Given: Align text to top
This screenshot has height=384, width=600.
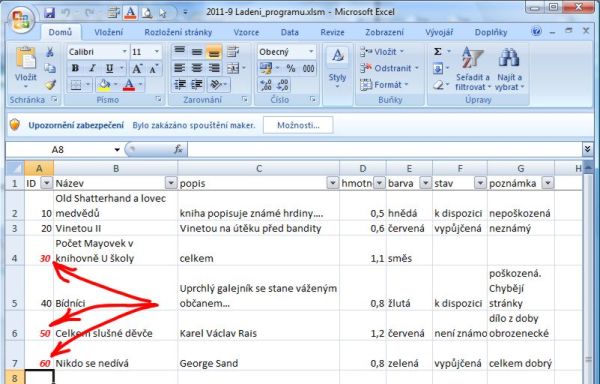Looking at the screenshot, I should tap(179, 52).
